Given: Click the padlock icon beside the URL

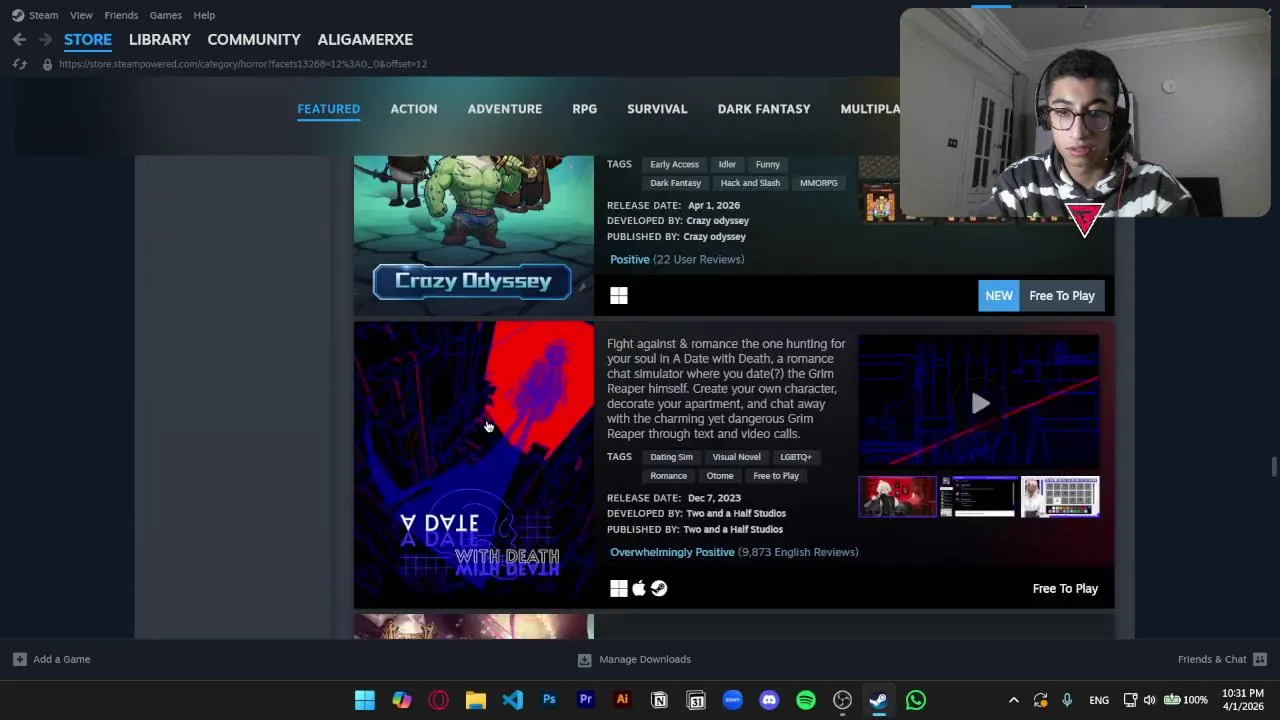Looking at the screenshot, I should (x=47, y=64).
